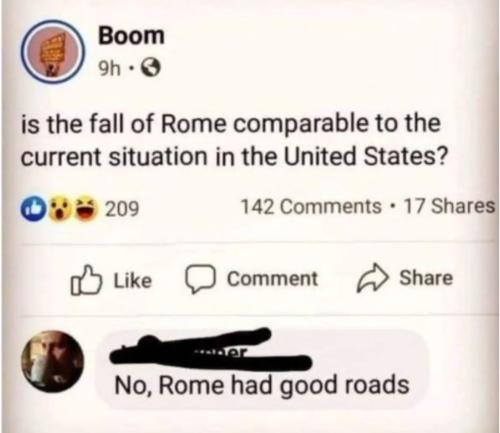Open the 9h post timestamp
The width and height of the screenshot is (500, 433).
109,69
